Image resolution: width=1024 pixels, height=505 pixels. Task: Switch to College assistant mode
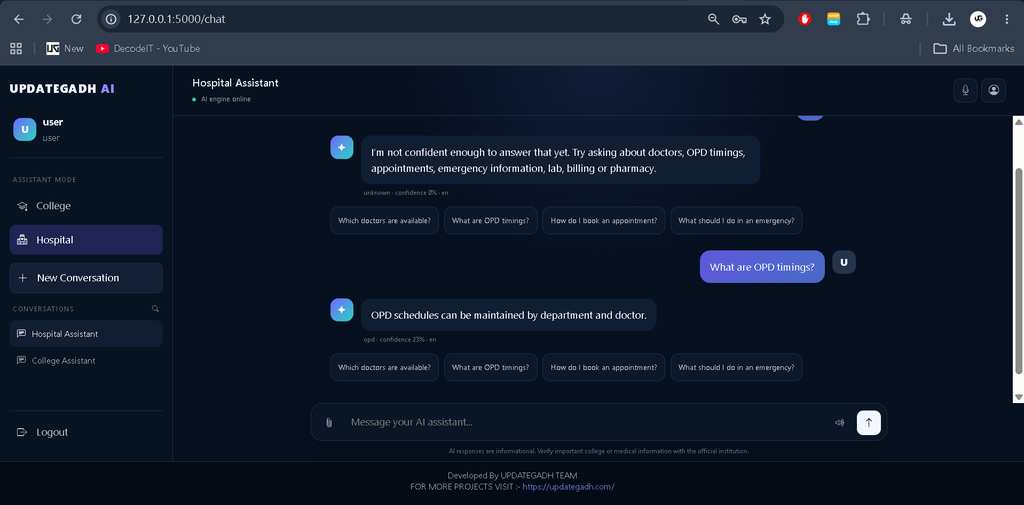(86, 206)
